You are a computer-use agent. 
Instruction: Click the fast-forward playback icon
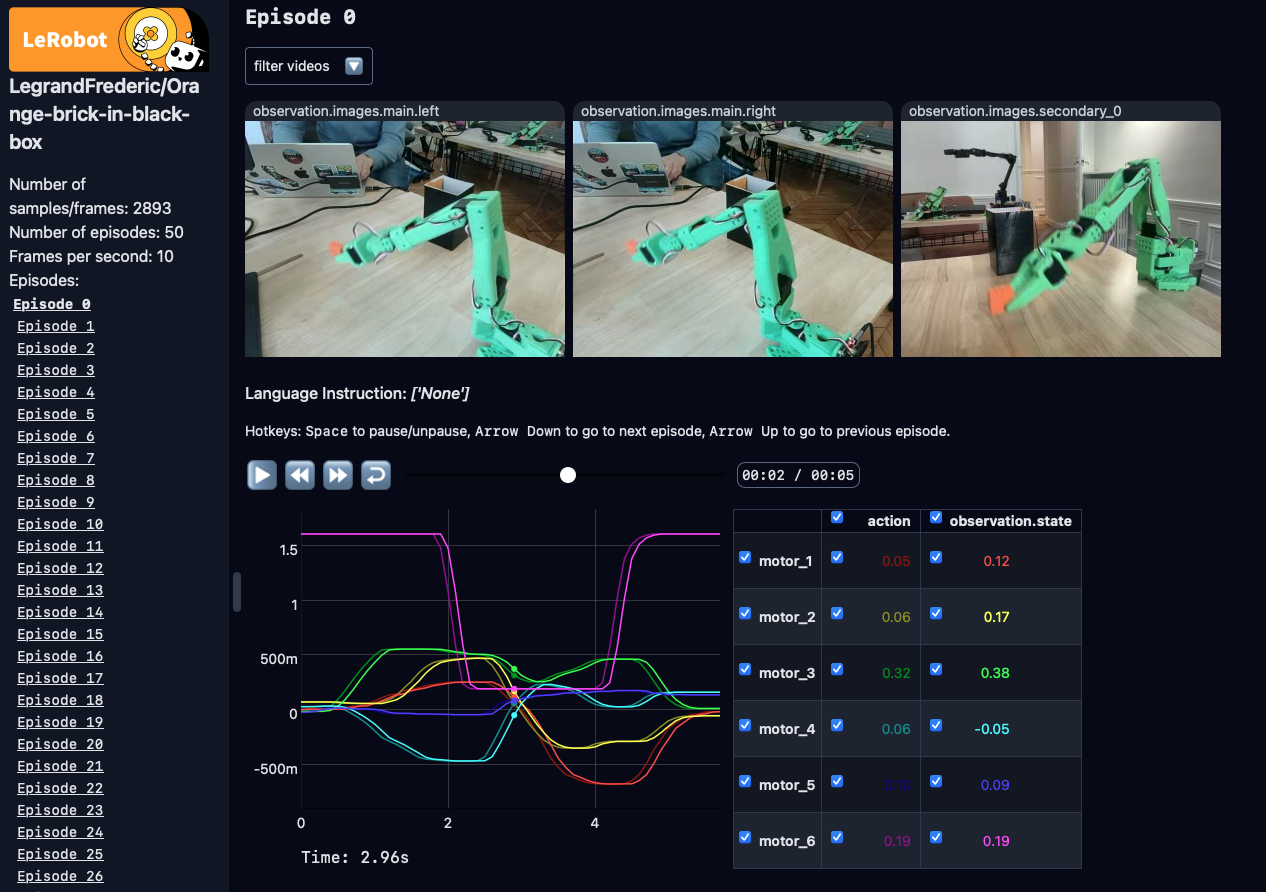338,474
